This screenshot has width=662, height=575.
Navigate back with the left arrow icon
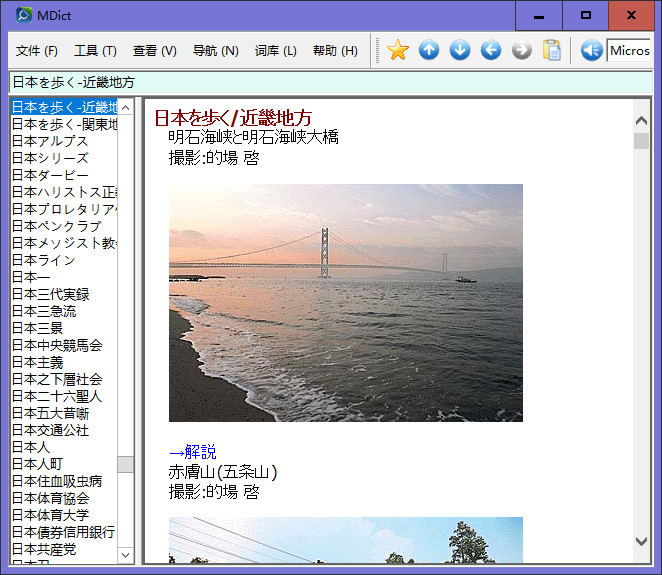coord(491,50)
